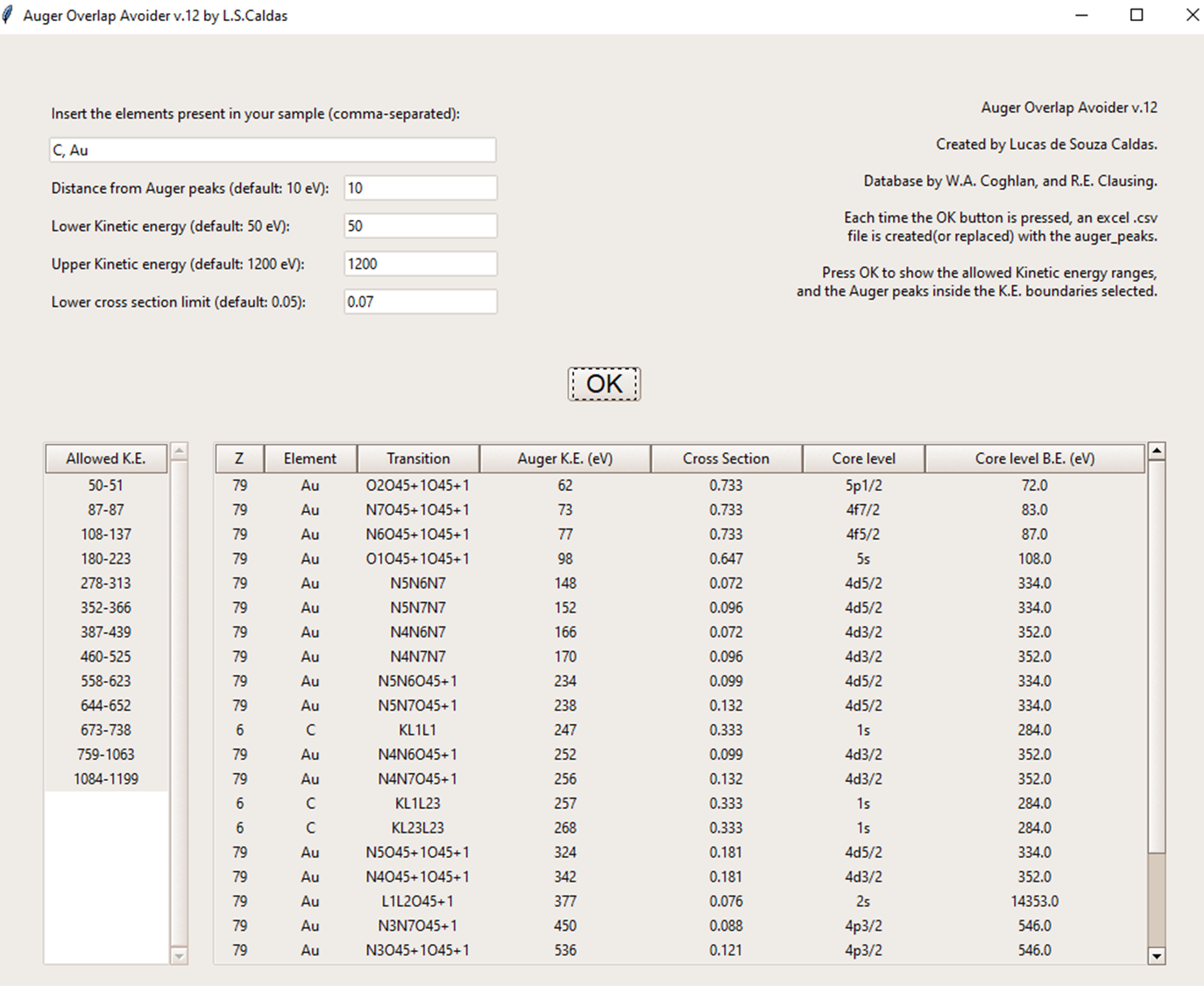1204x986 pixels.
Task: Click the down arrow on the Allowed K.E. scrollbar
Action: click(x=178, y=956)
